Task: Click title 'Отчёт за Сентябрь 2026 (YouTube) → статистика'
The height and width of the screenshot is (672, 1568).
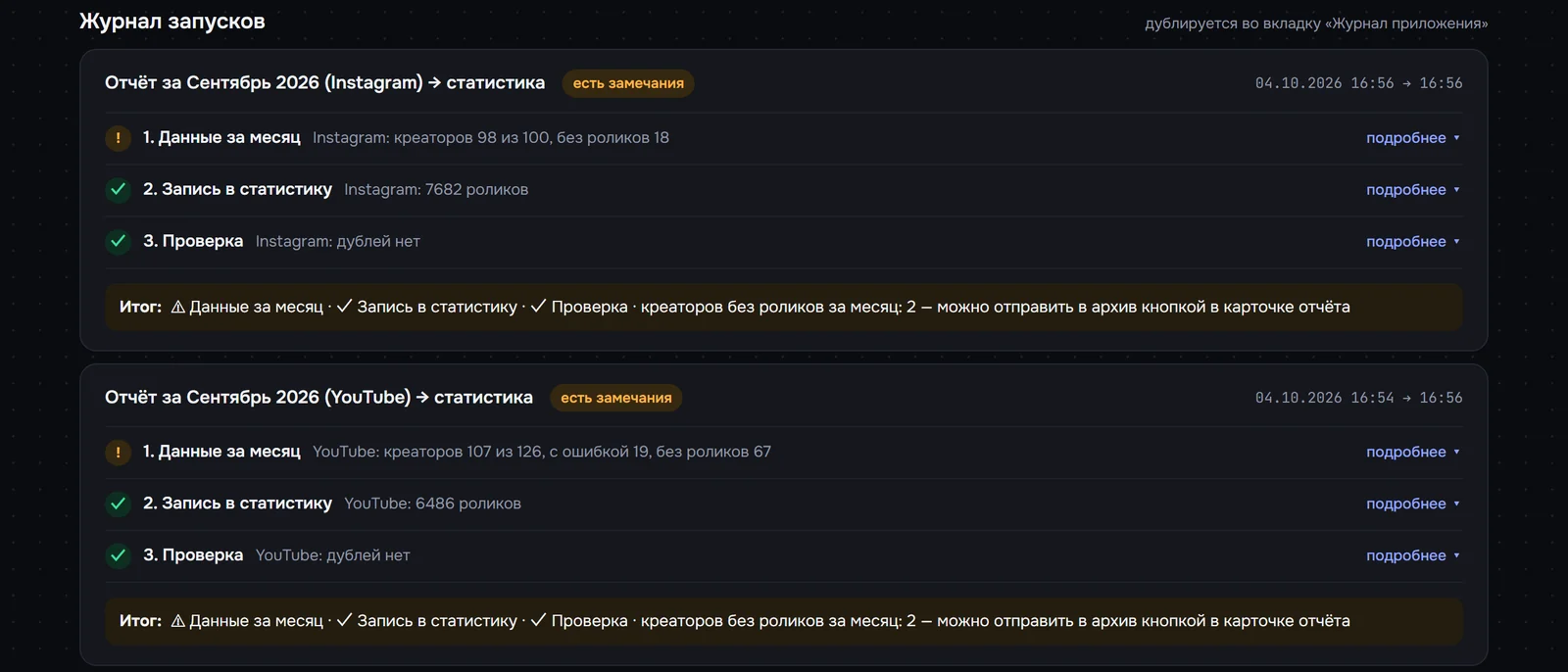Action: (318, 398)
